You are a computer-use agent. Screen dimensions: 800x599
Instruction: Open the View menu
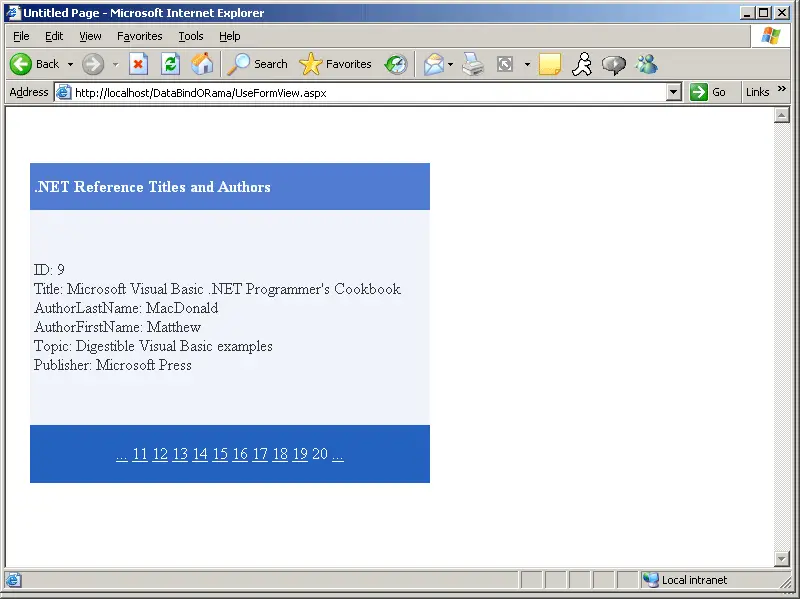click(90, 36)
